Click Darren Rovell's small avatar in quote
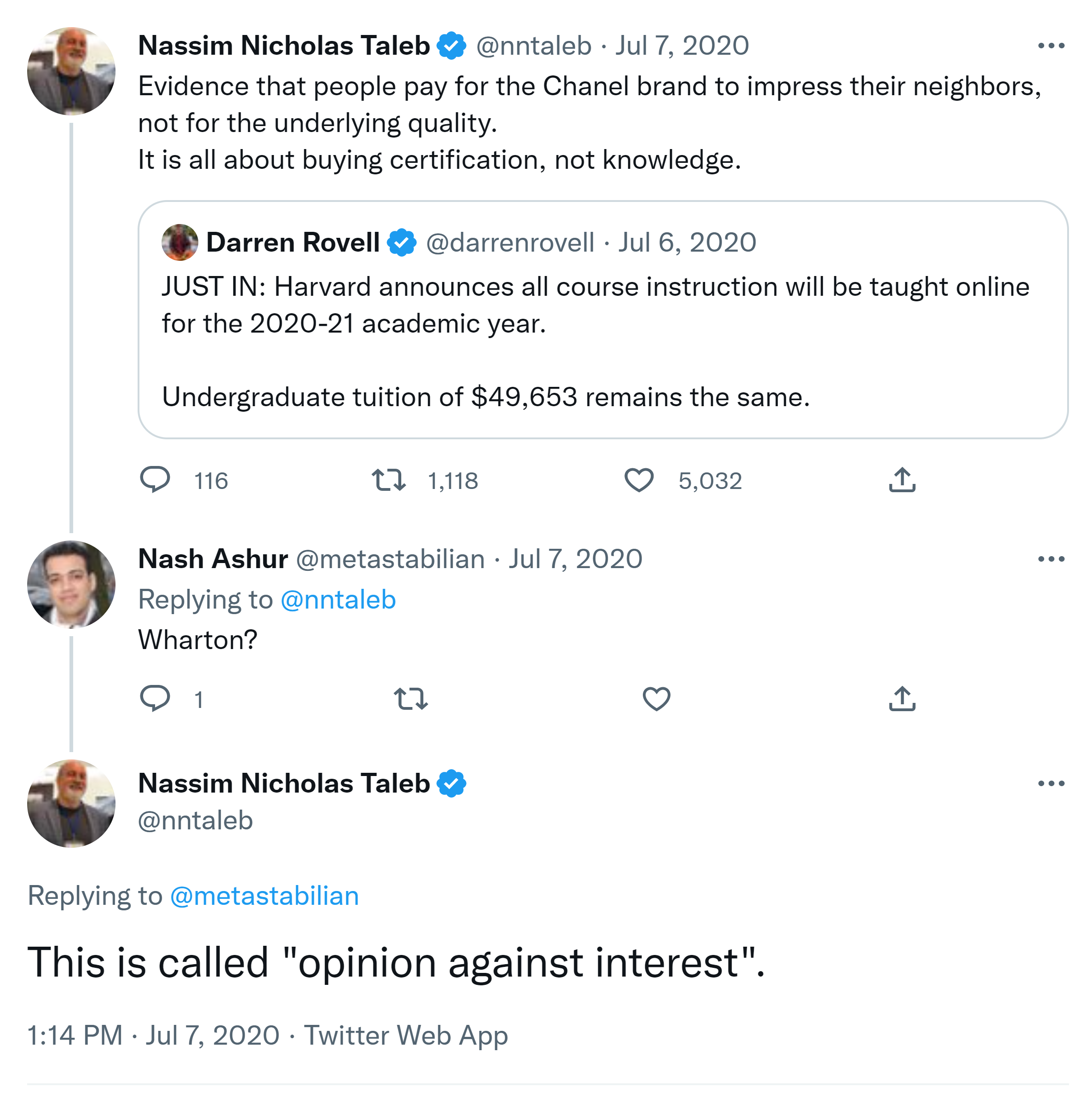1092x1104 pixels. (x=179, y=242)
